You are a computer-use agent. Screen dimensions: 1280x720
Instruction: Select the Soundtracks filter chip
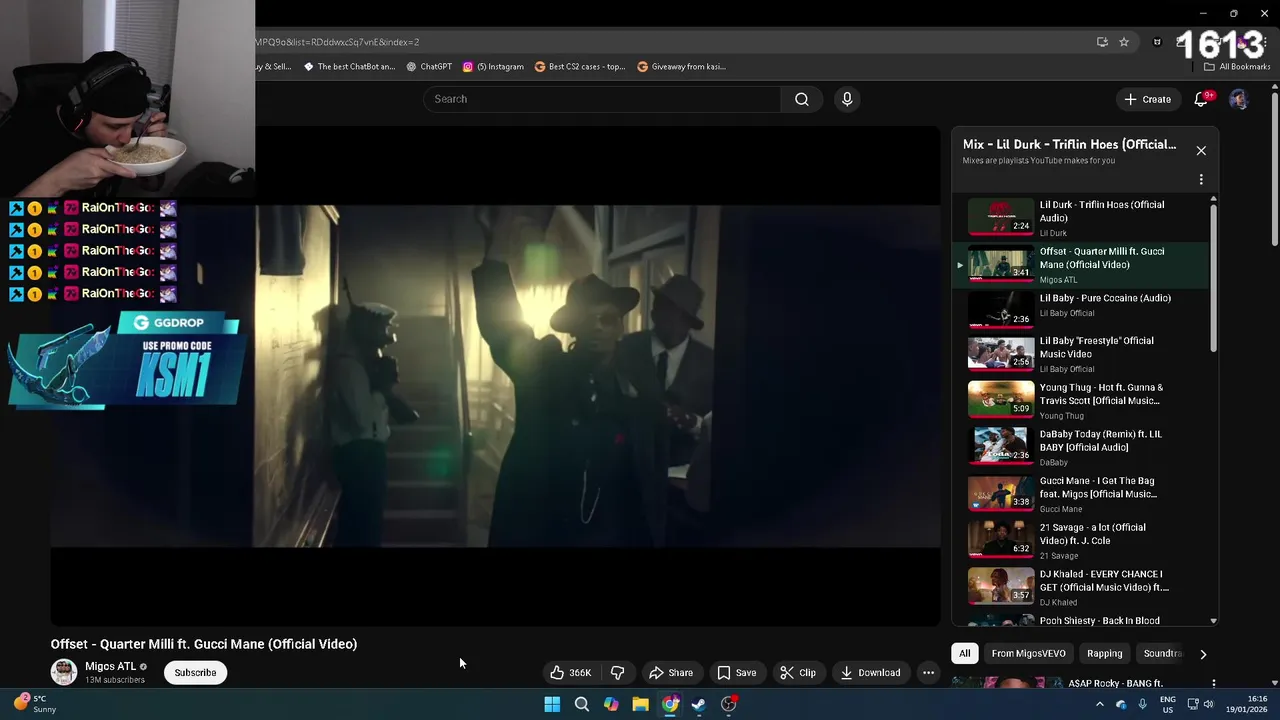click(x=1162, y=653)
